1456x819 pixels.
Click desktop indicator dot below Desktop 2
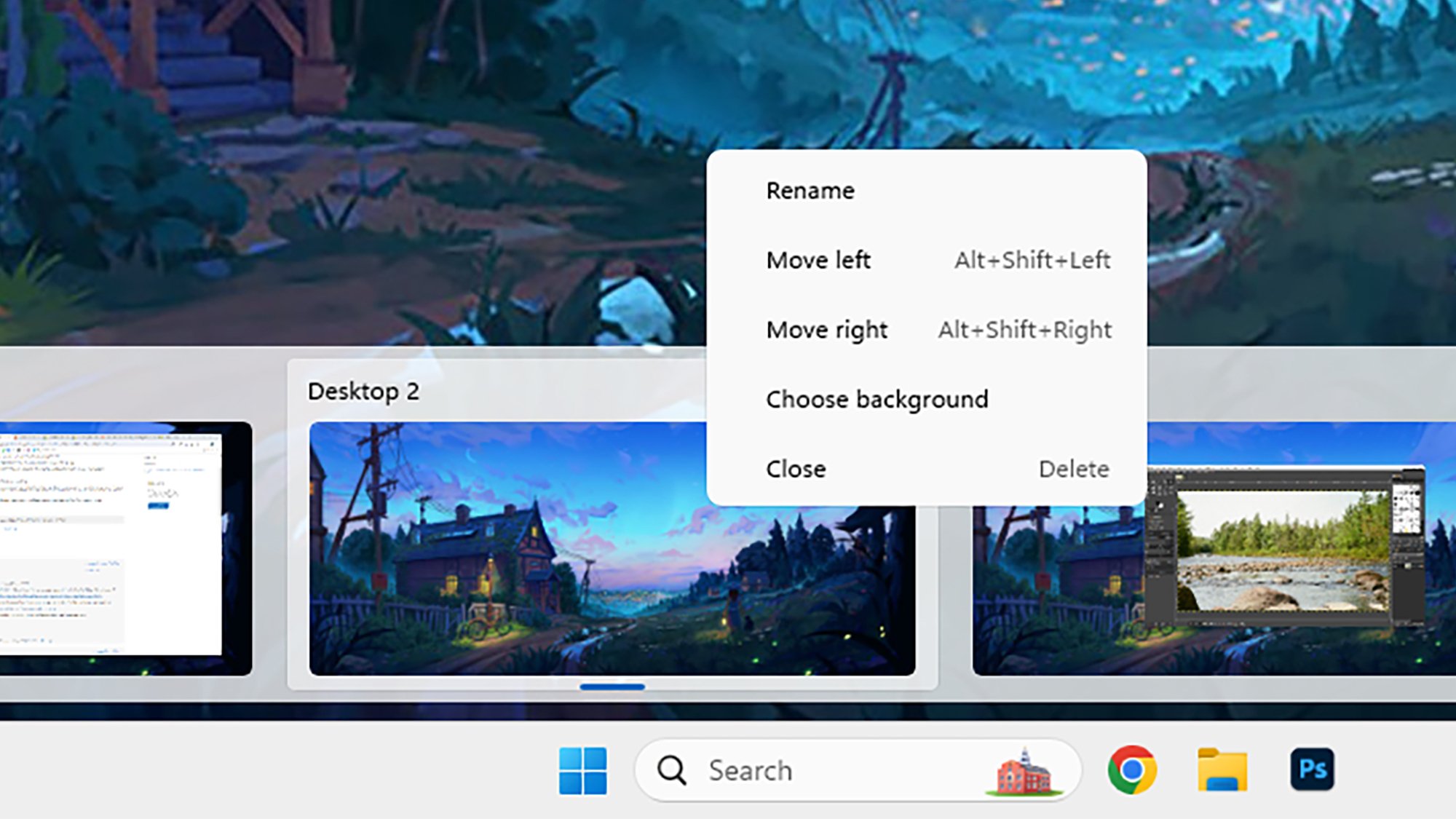coord(612,688)
